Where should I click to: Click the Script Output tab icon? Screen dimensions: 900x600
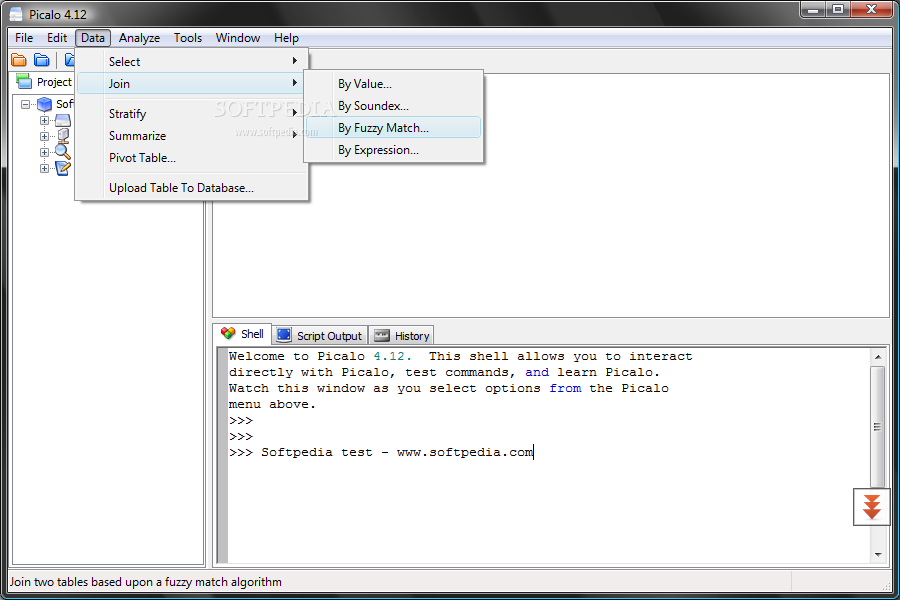coord(284,335)
